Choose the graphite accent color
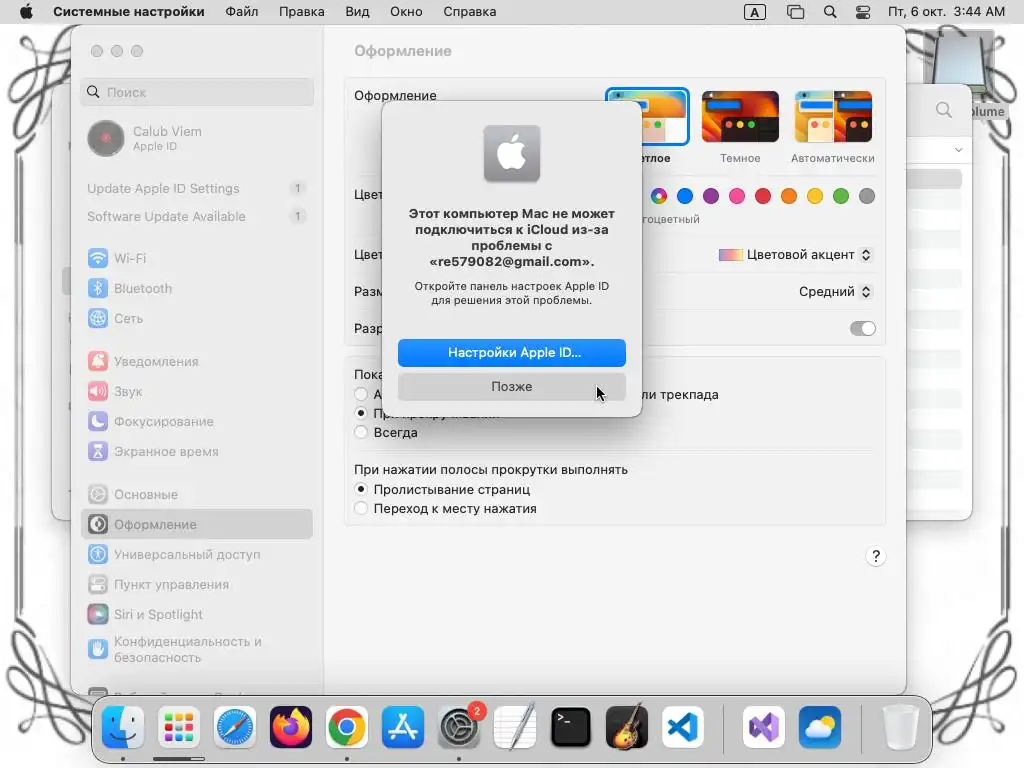1024x768 pixels. tap(867, 196)
